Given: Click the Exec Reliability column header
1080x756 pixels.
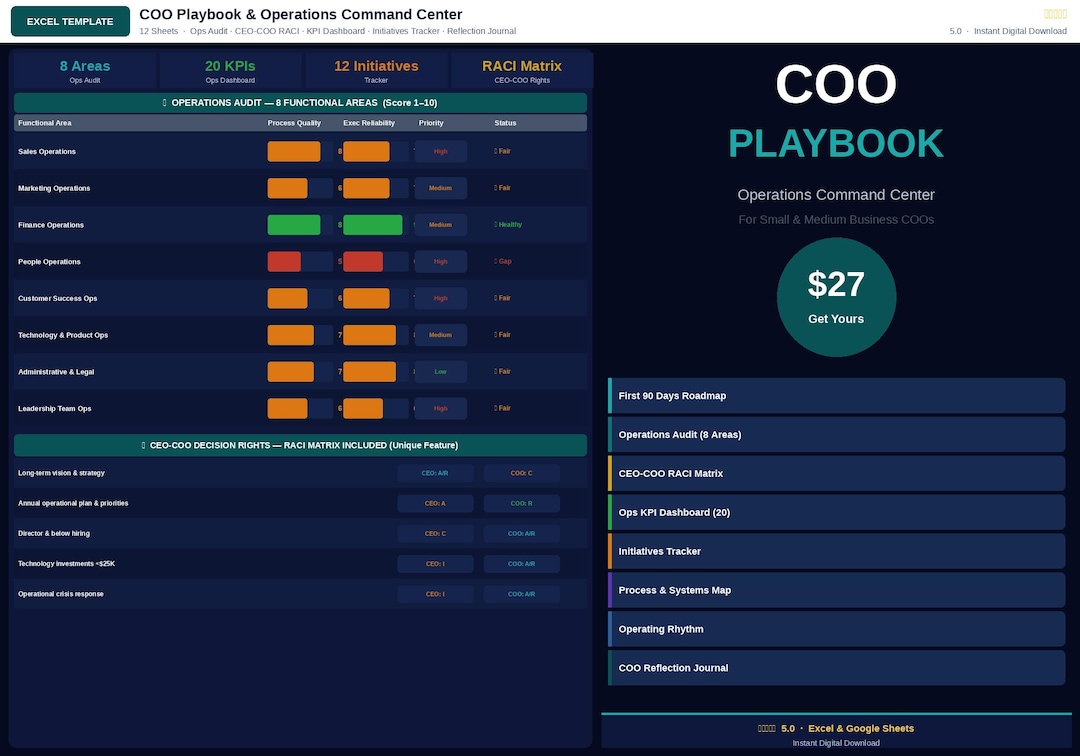Looking at the screenshot, I should pos(369,123).
